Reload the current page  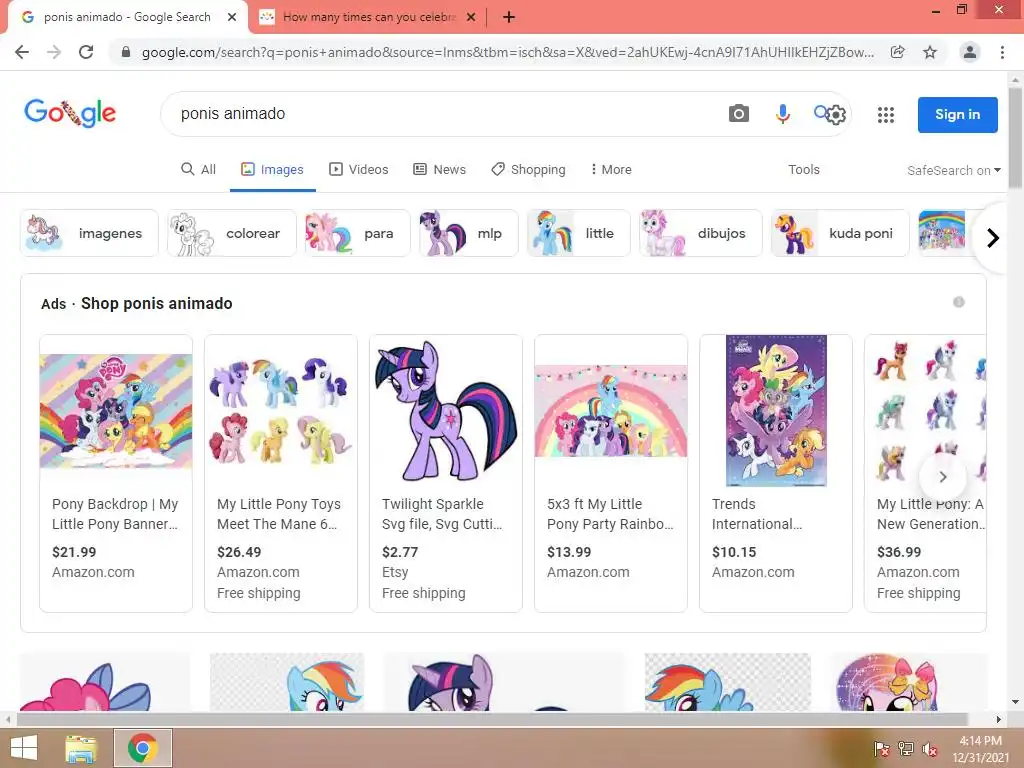[x=86, y=52]
